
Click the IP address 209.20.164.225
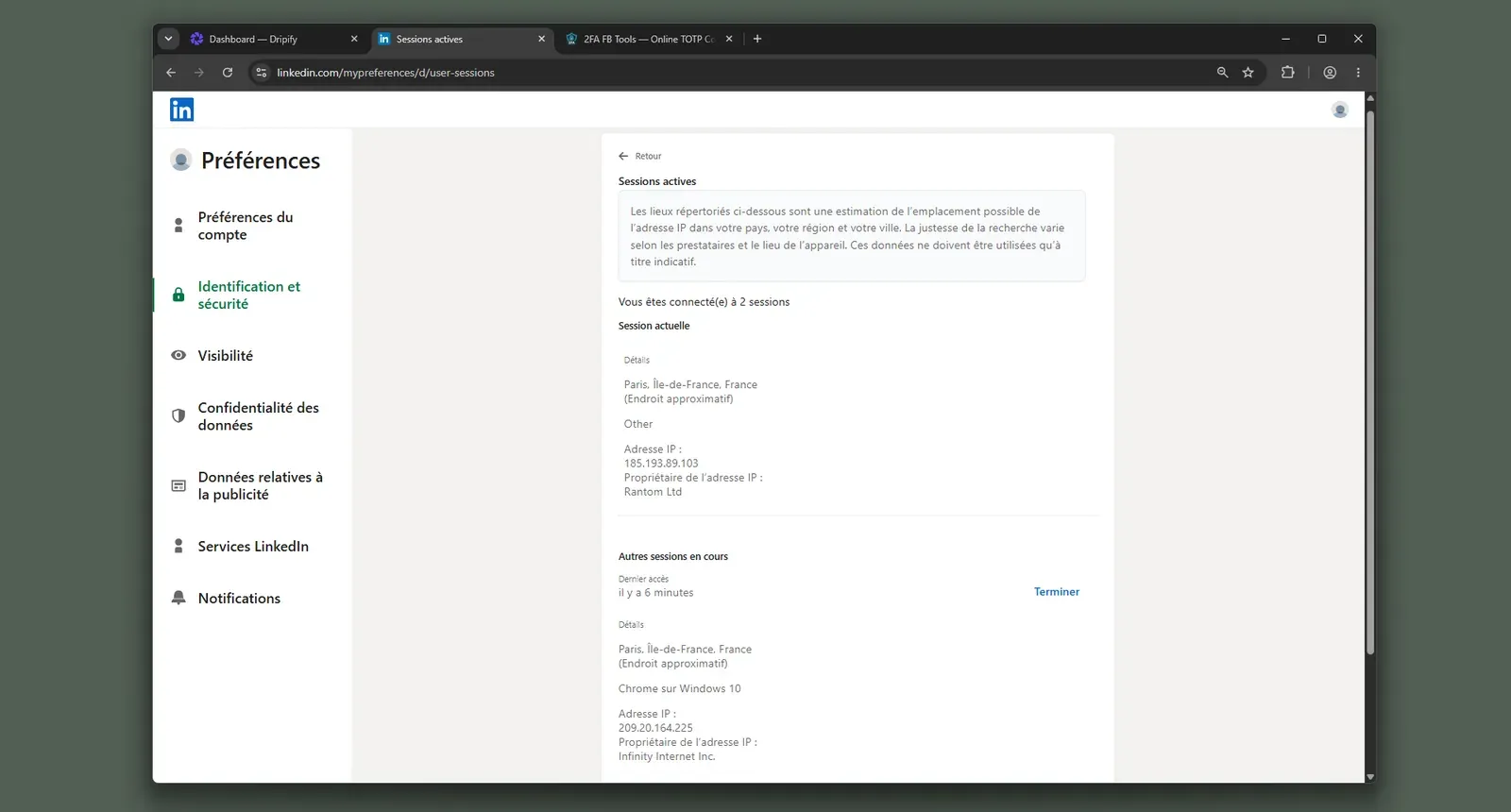click(655, 728)
